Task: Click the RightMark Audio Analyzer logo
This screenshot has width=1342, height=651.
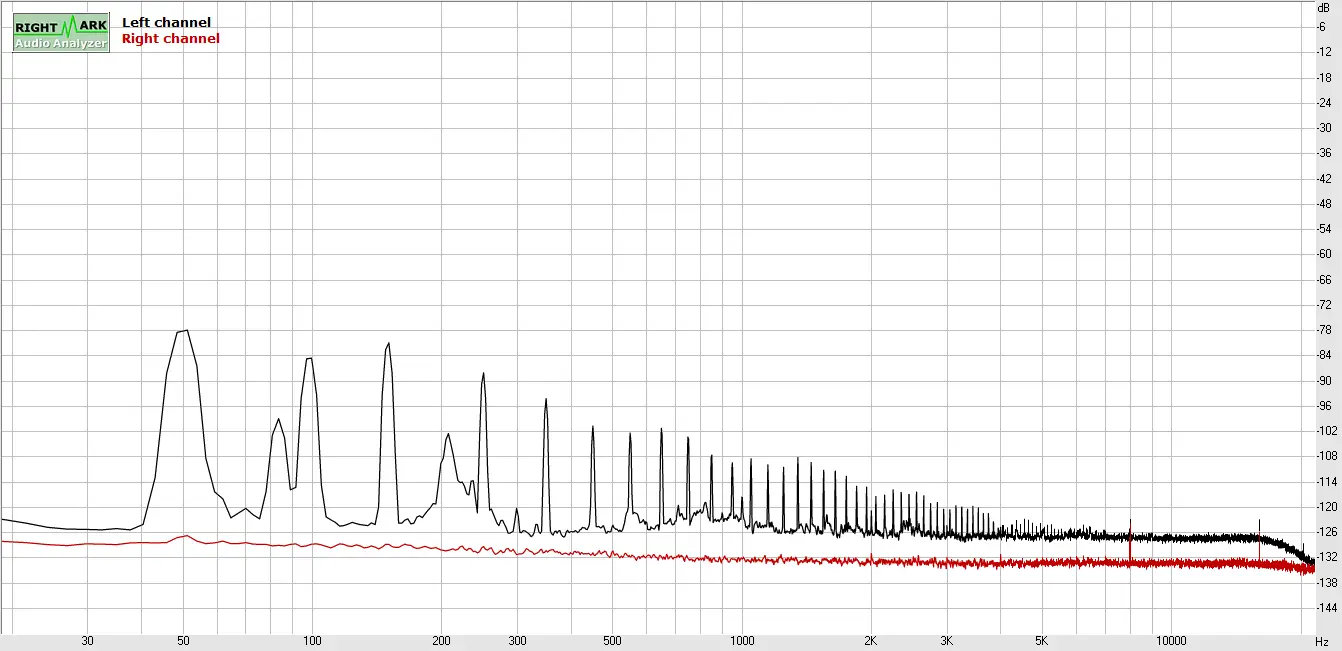Action: click(x=61, y=32)
